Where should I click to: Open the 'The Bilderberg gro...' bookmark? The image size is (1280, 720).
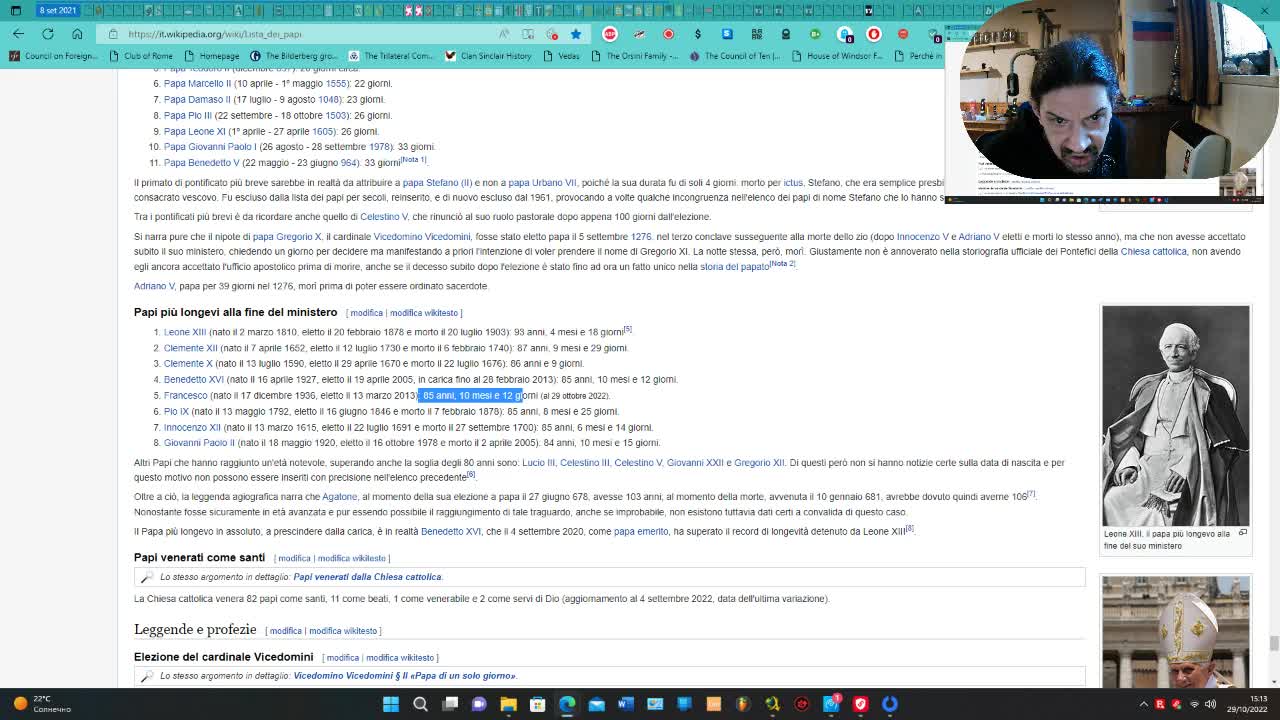[293, 56]
